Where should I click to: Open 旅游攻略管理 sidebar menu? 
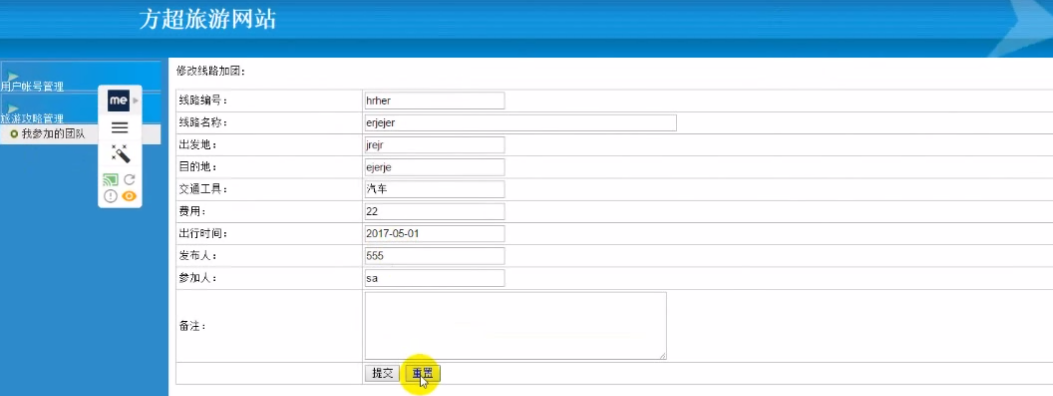click(x=32, y=118)
